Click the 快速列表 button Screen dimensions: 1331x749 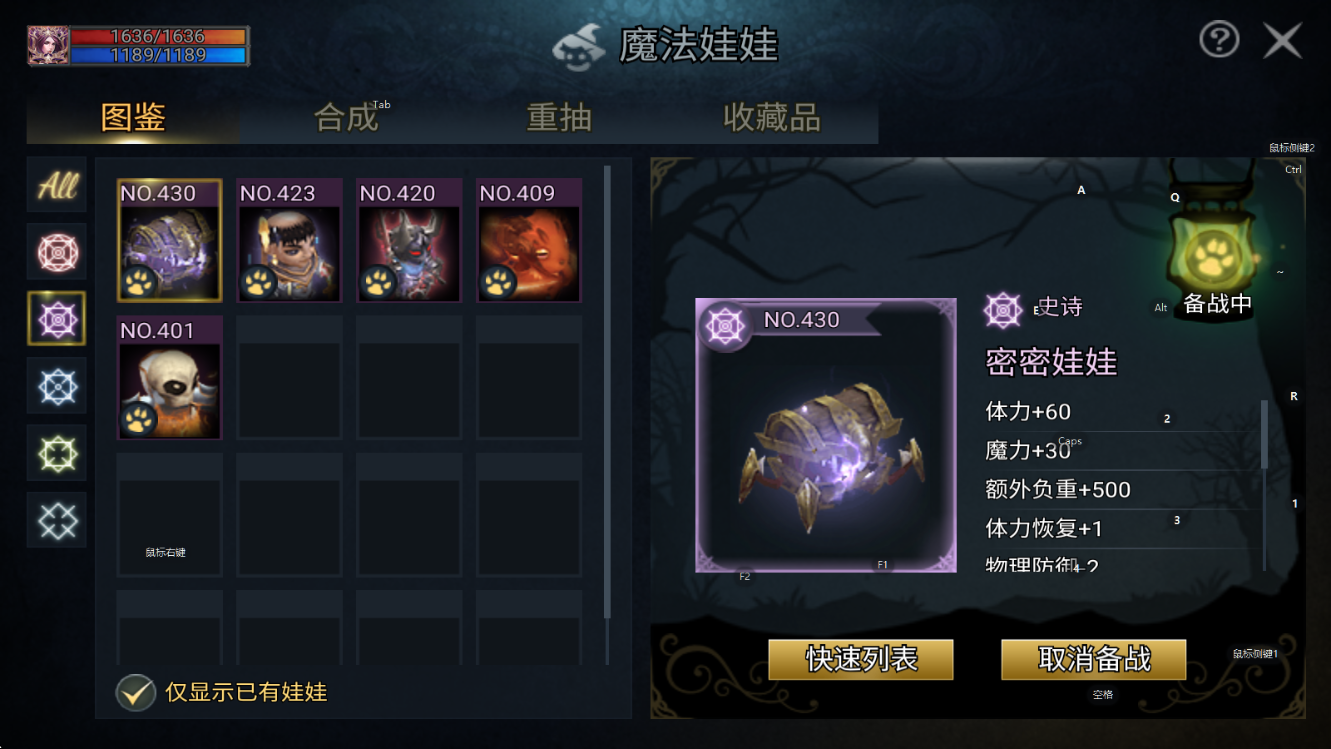(x=861, y=660)
